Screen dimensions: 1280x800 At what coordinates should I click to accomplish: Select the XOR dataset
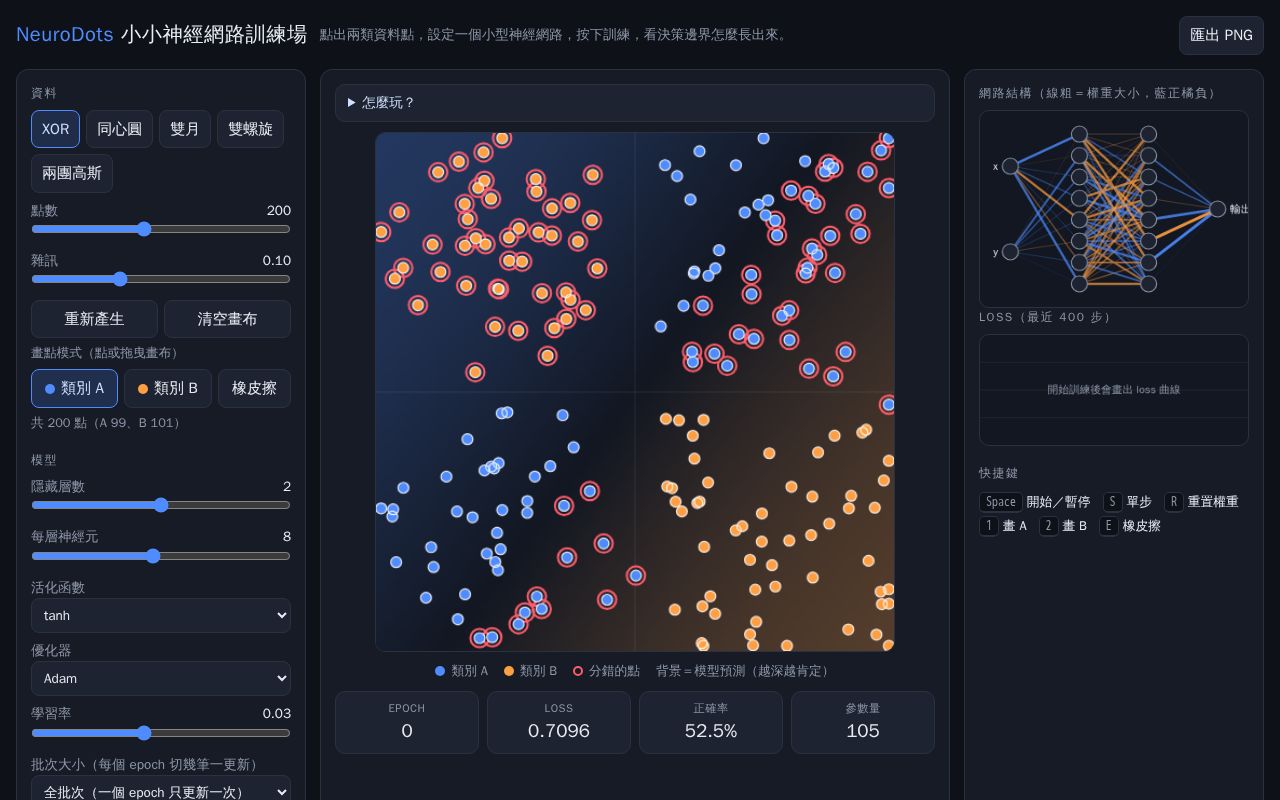(x=55, y=129)
